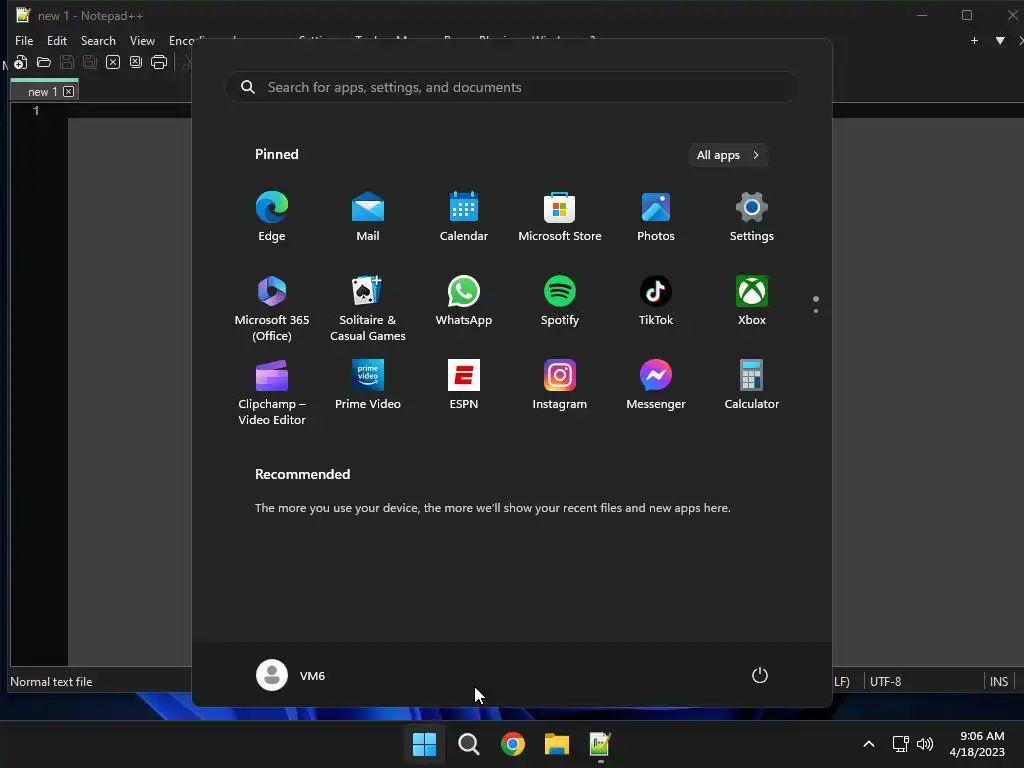Screen dimensions: 1024x768
Task: Close the 'new 1' tab
Action: (x=69, y=91)
